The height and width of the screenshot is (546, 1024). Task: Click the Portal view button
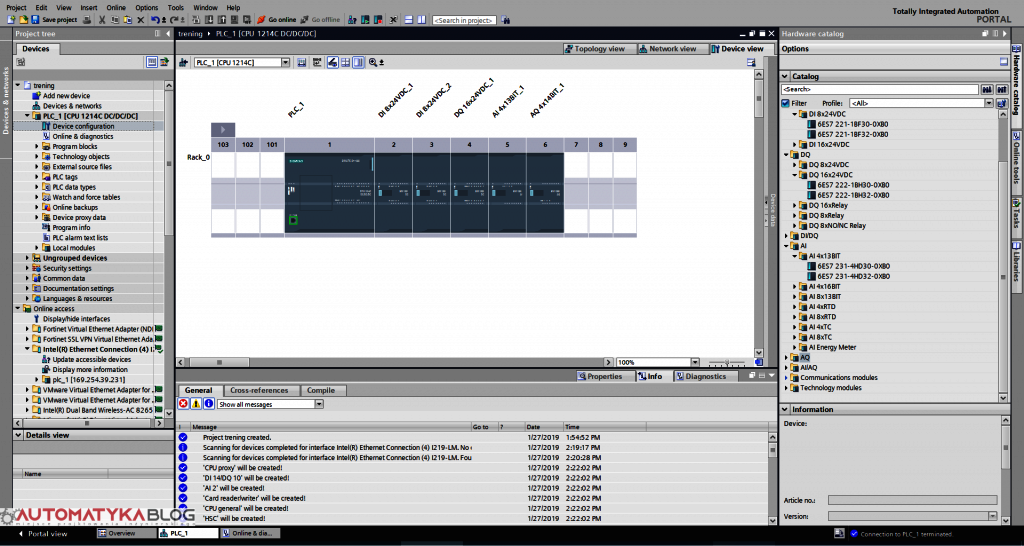(44, 534)
